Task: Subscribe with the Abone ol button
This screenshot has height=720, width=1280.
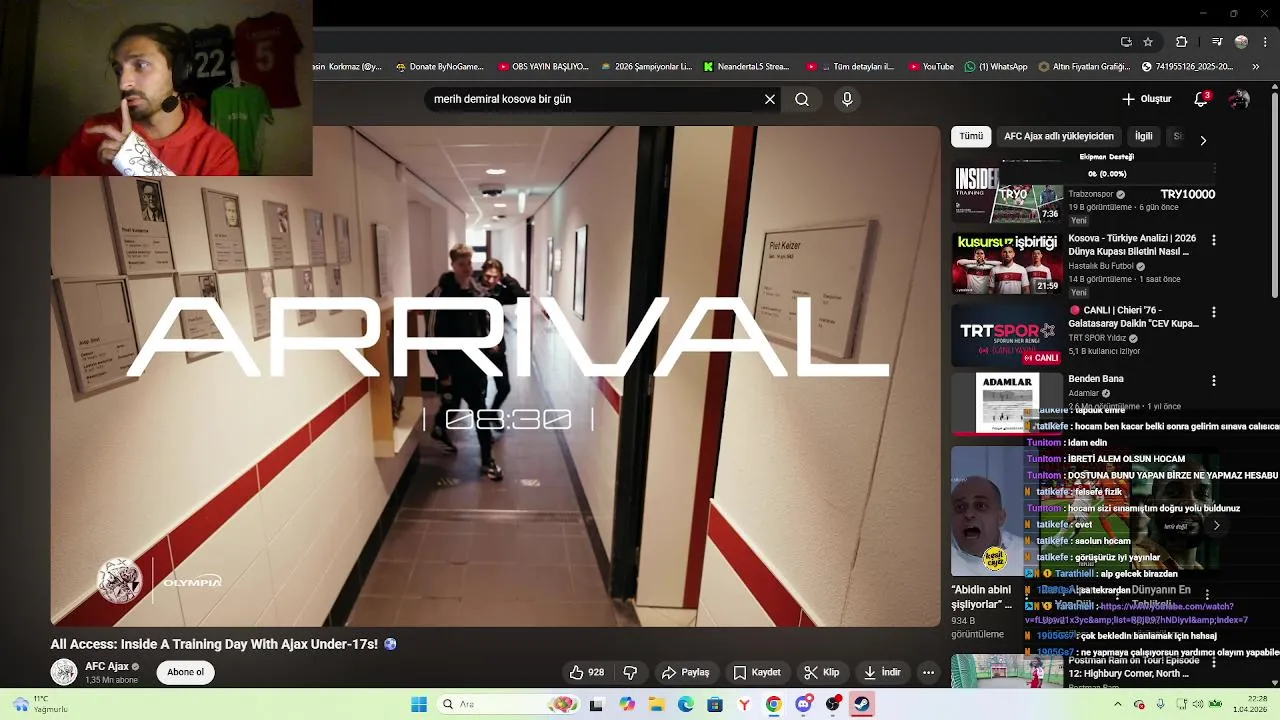Action: pyautogui.click(x=185, y=672)
